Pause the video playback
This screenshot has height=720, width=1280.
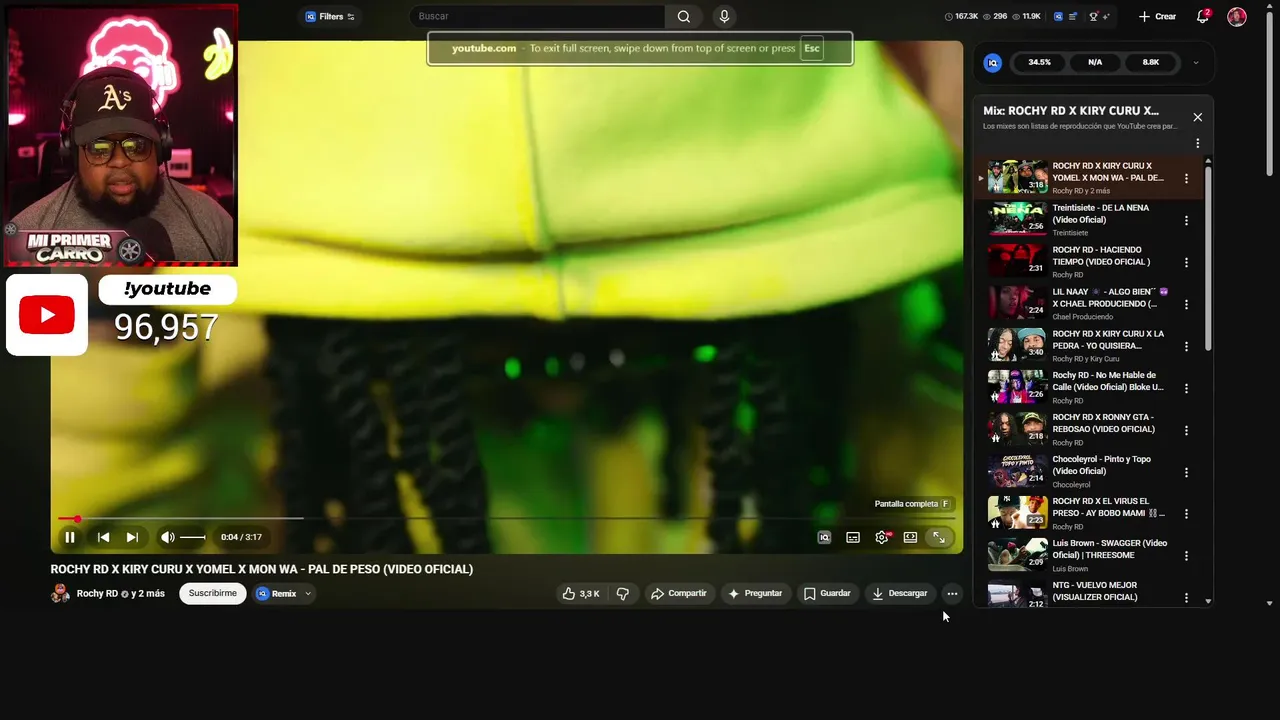coord(70,537)
